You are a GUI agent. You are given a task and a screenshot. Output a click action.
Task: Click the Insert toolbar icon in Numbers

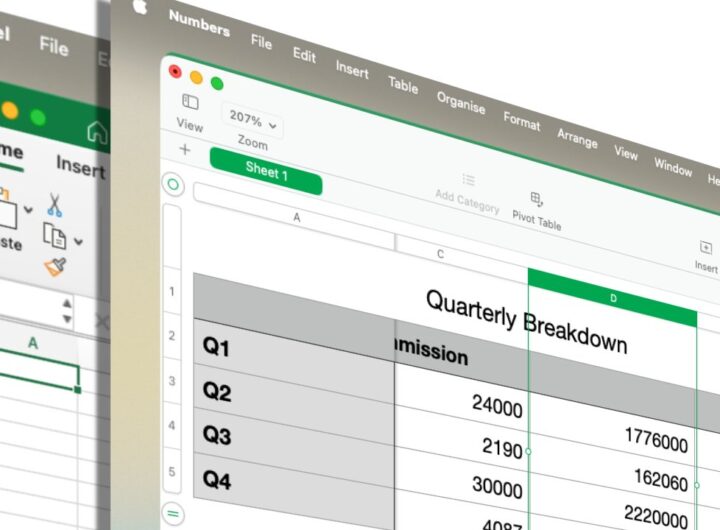706,248
